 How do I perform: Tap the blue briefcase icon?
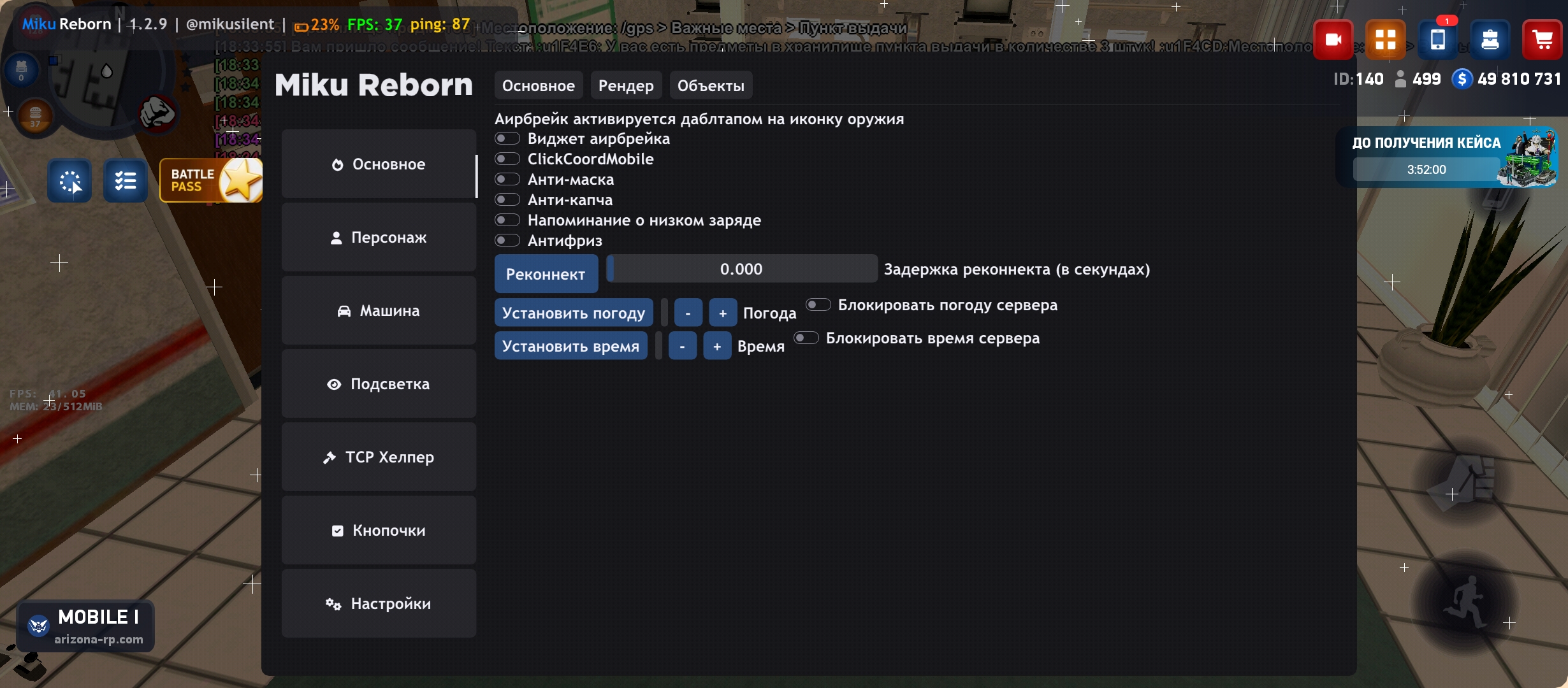1490,40
